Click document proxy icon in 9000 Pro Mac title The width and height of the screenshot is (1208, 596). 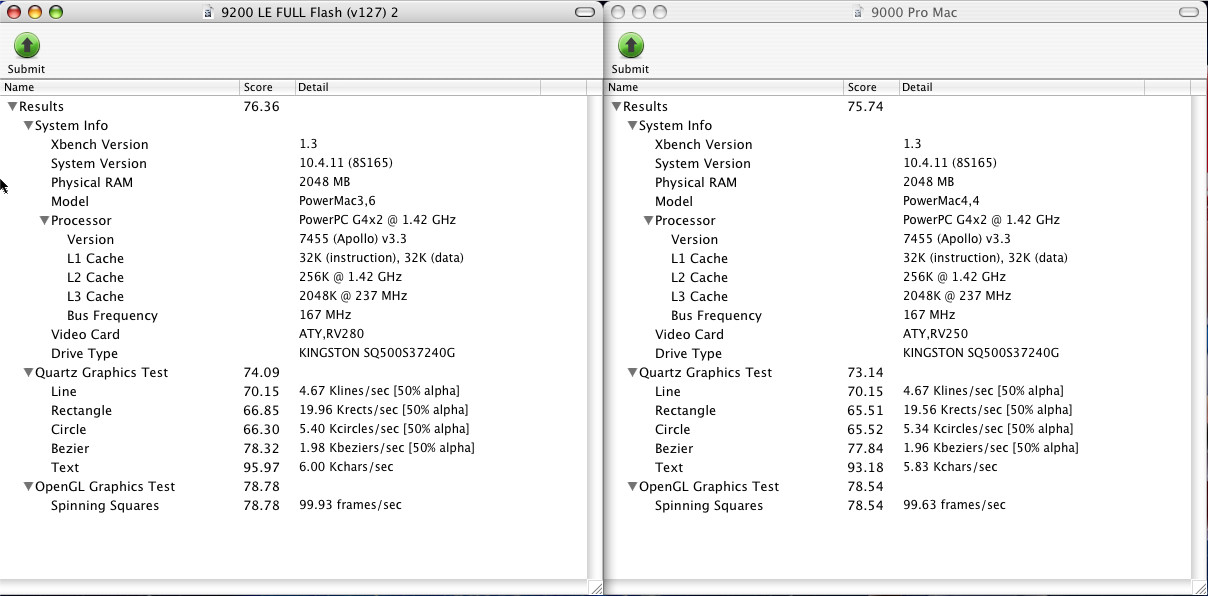click(x=858, y=12)
